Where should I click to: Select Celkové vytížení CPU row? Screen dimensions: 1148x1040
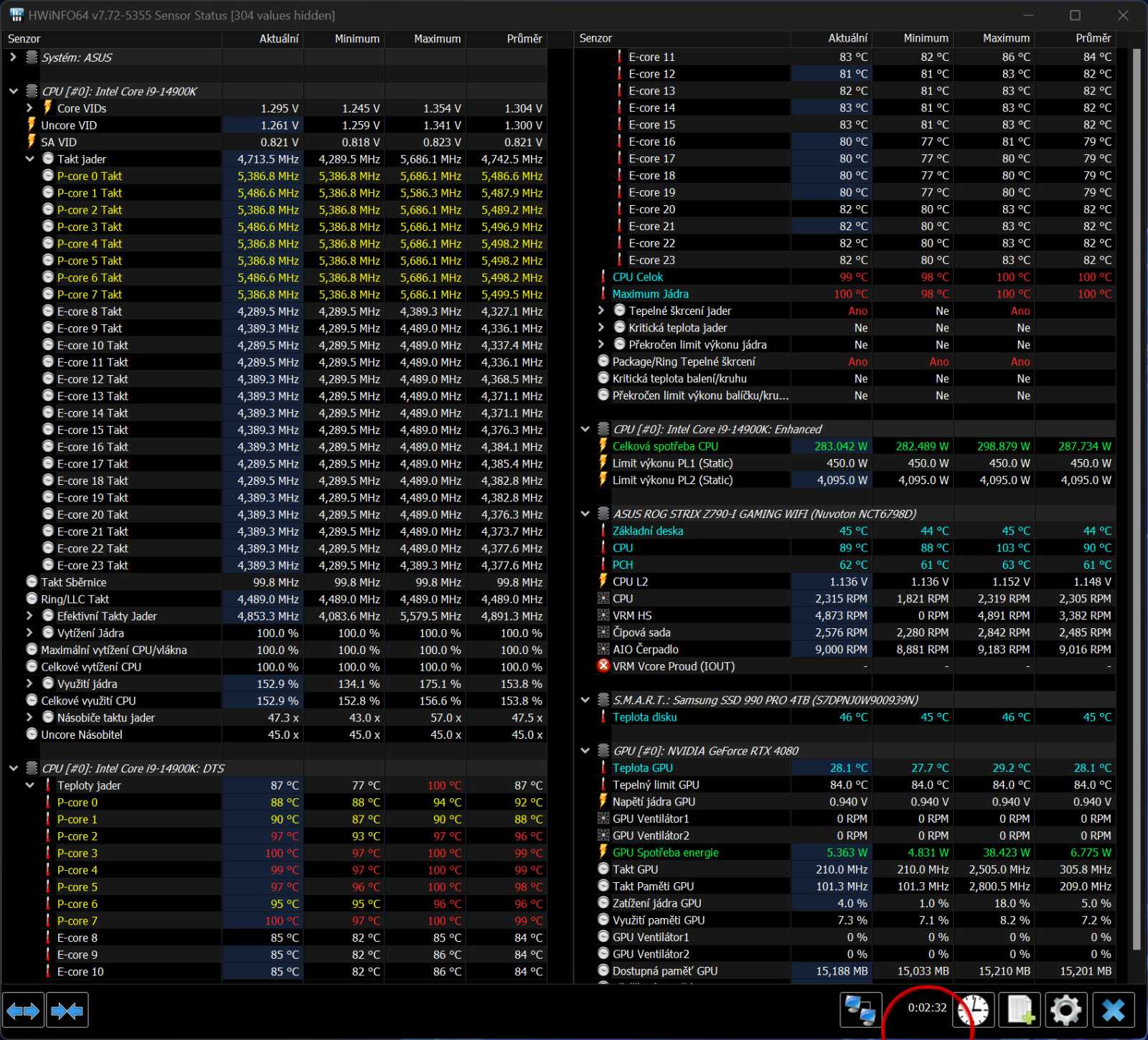[x=275, y=667]
